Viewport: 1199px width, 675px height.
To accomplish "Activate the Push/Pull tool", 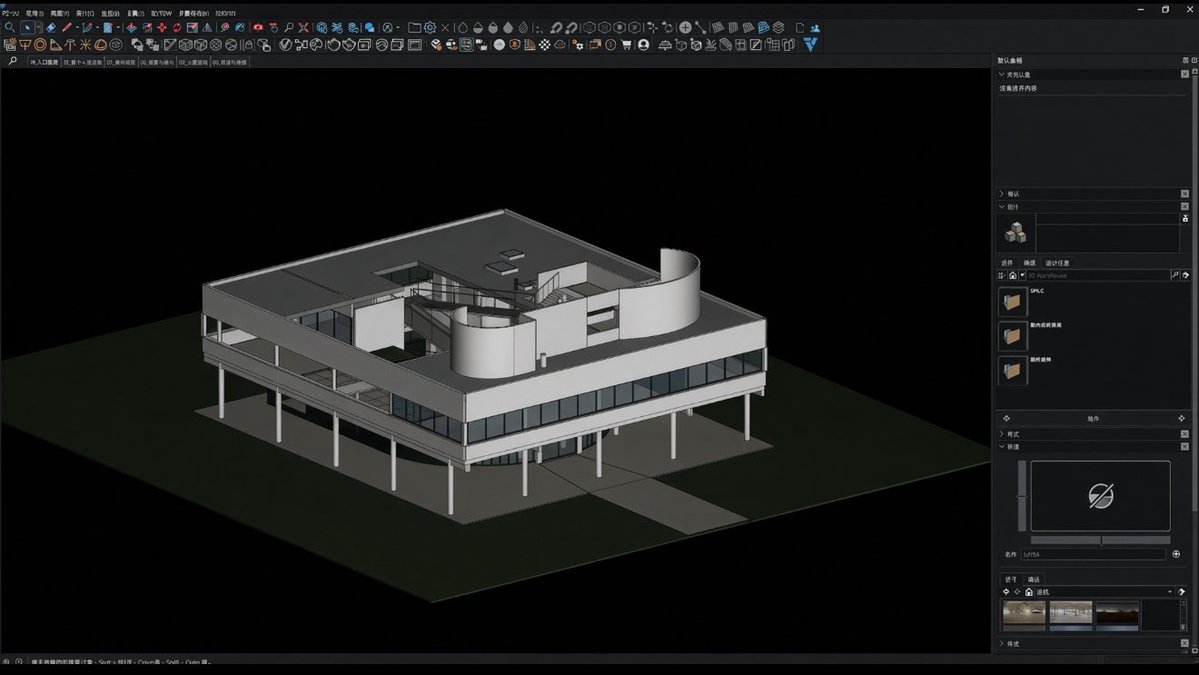I will (132, 28).
